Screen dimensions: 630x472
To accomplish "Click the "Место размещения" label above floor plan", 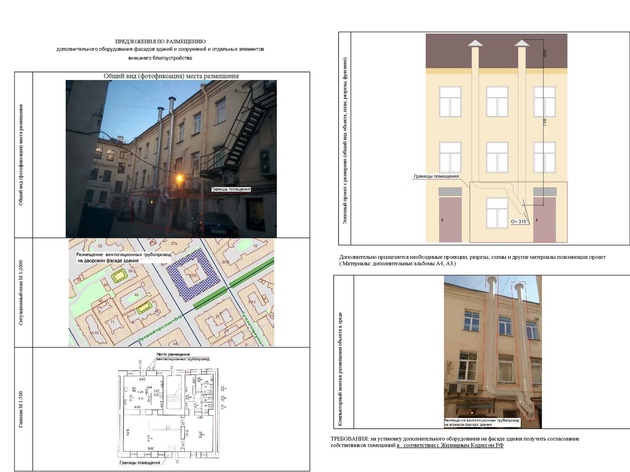I will [x=173, y=354].
